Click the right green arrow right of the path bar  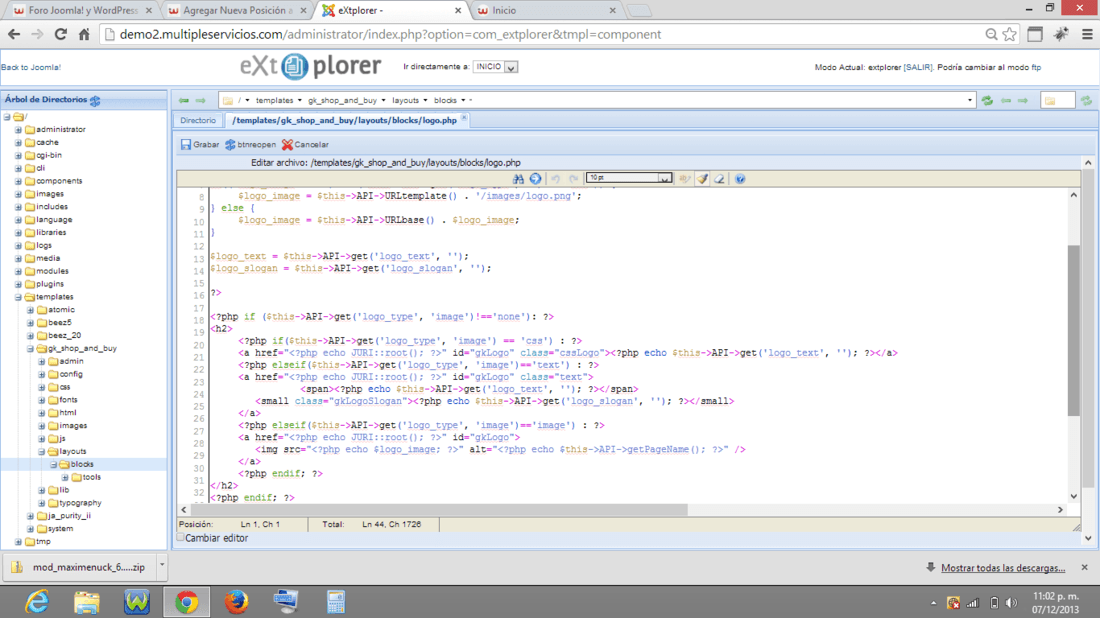point(1023,101)
